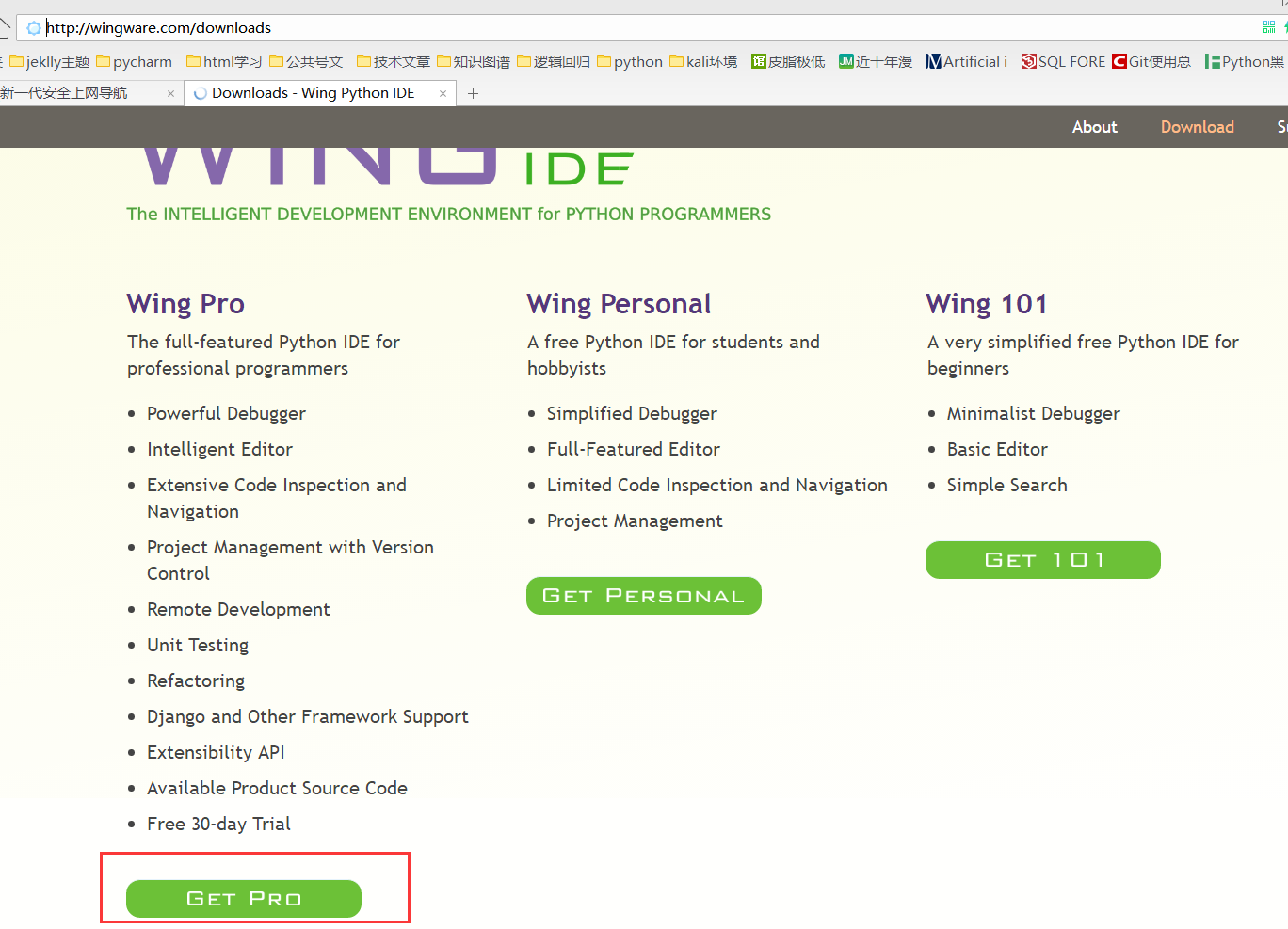Image resolution: width=1288 pixels, height=929 pixels.
Task: Open the Artificial i bookmark
Action: [x=967, y=62]
